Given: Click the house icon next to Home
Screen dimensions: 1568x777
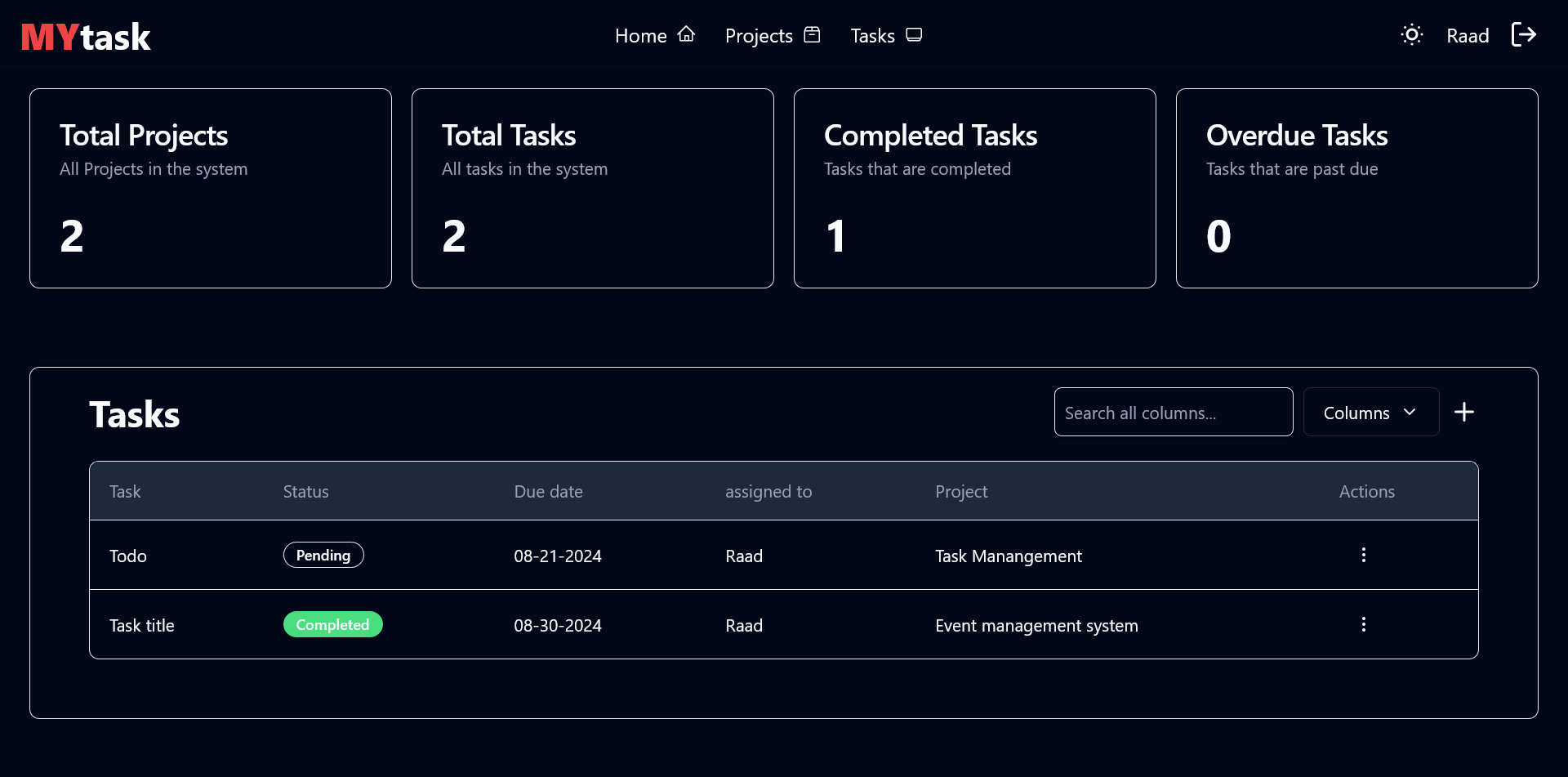Looking at the screenshot, I should tap(686, 35).
